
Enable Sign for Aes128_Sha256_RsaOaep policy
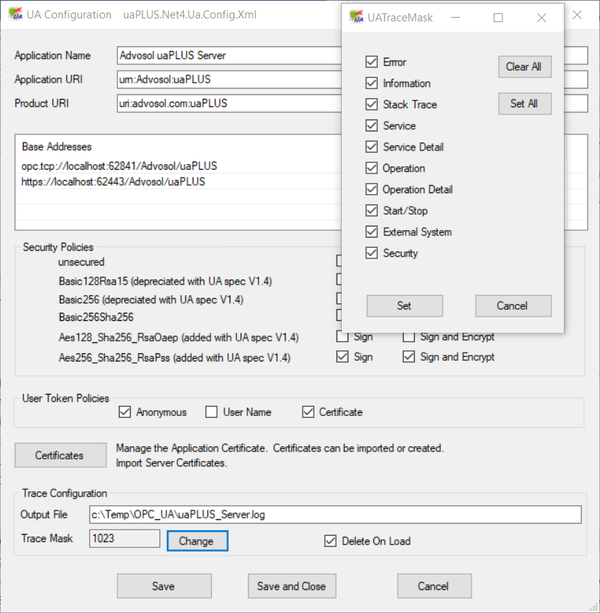342,337
